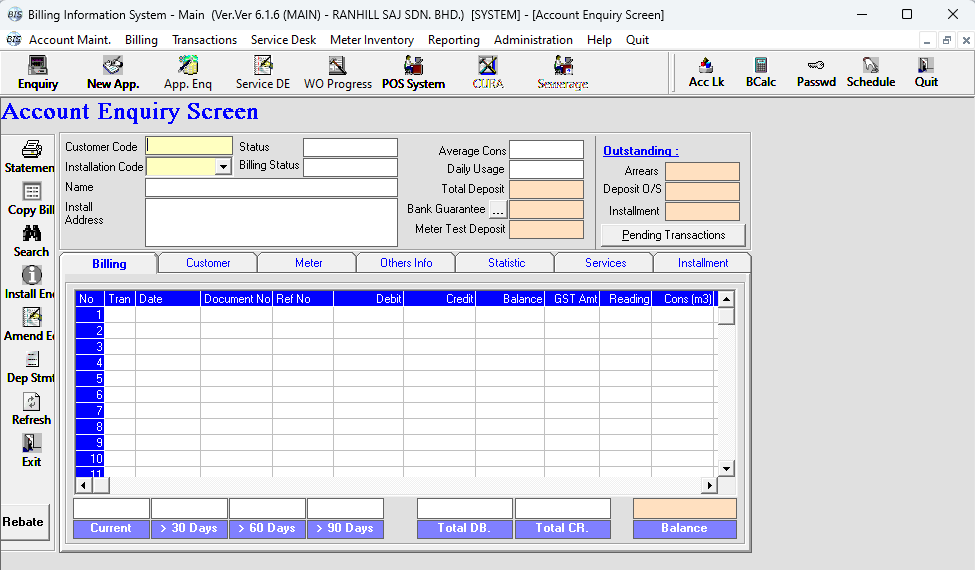Viewport: 975px width, 570px height.
Task: Open the Enquiry toolbar icon
Action: [38, 73]
